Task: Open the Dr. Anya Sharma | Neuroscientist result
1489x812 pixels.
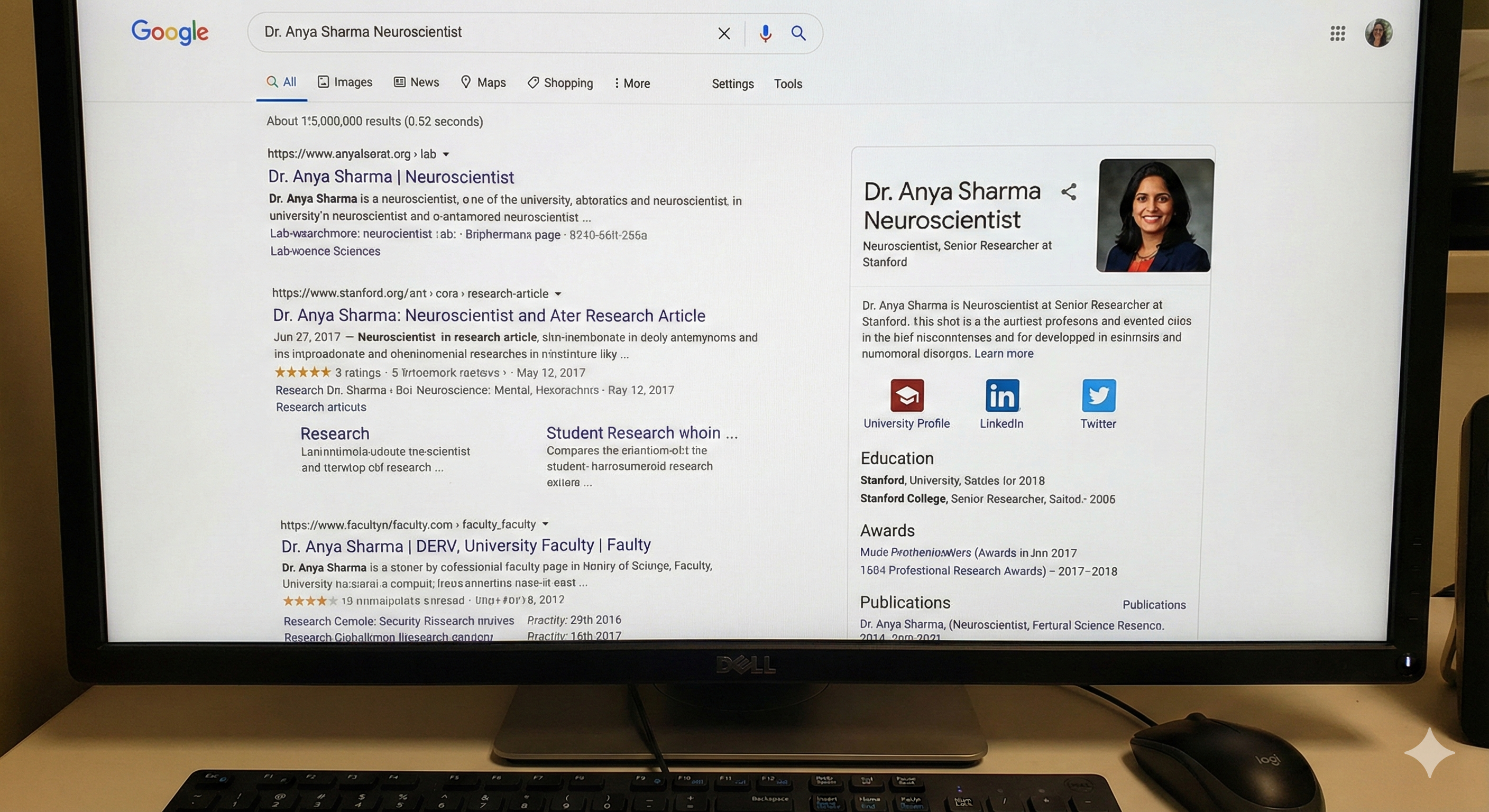Action: click(x=391, y=177)
